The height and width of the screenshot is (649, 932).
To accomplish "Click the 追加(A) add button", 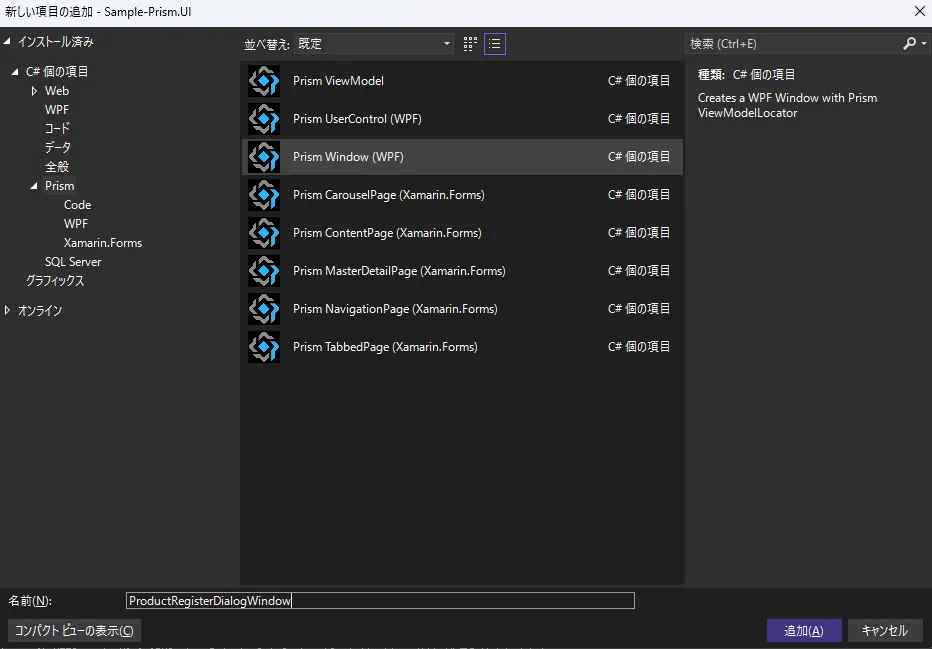I will 804,631.
